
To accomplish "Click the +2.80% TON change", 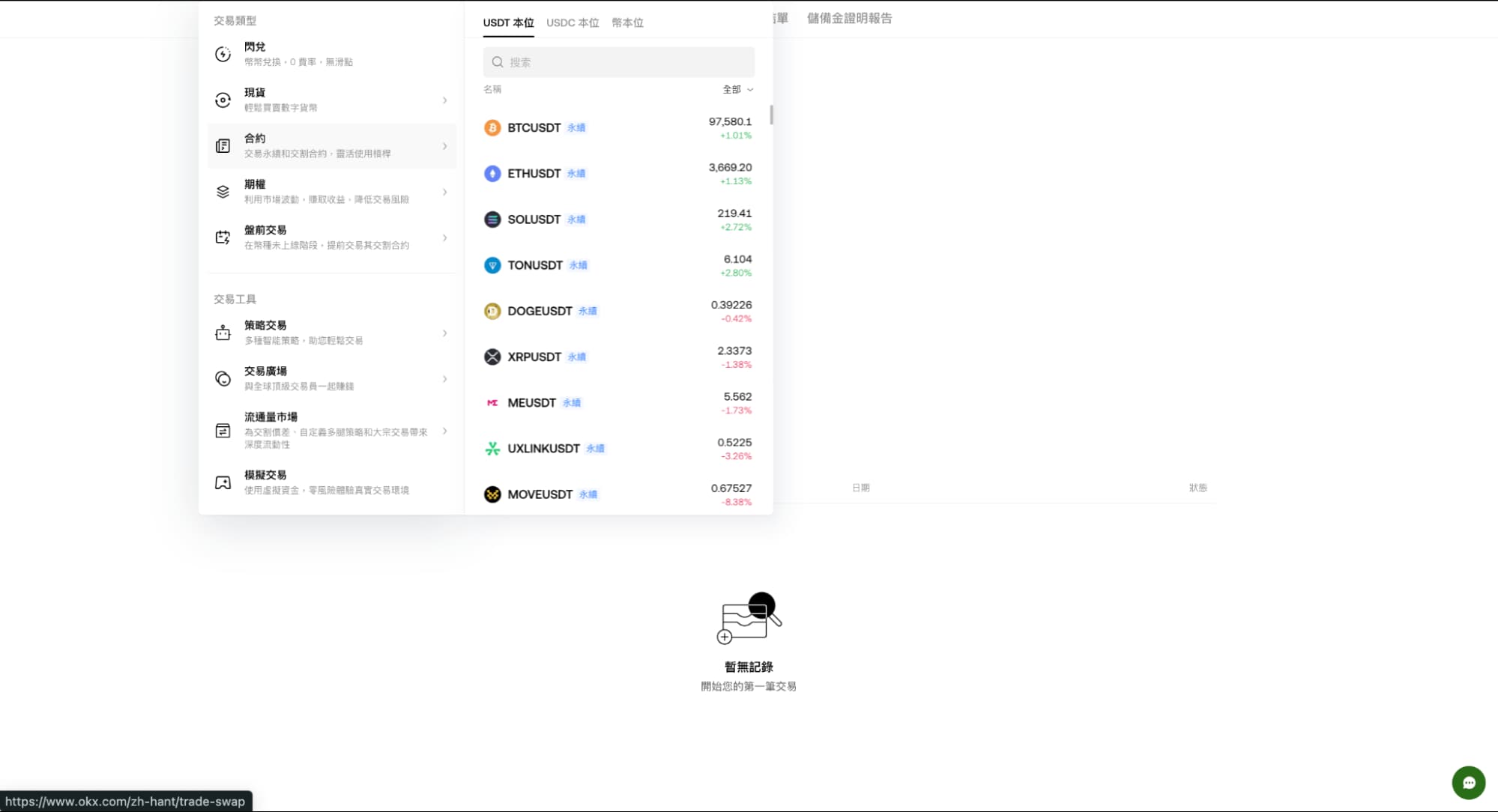I will [736, 273].
